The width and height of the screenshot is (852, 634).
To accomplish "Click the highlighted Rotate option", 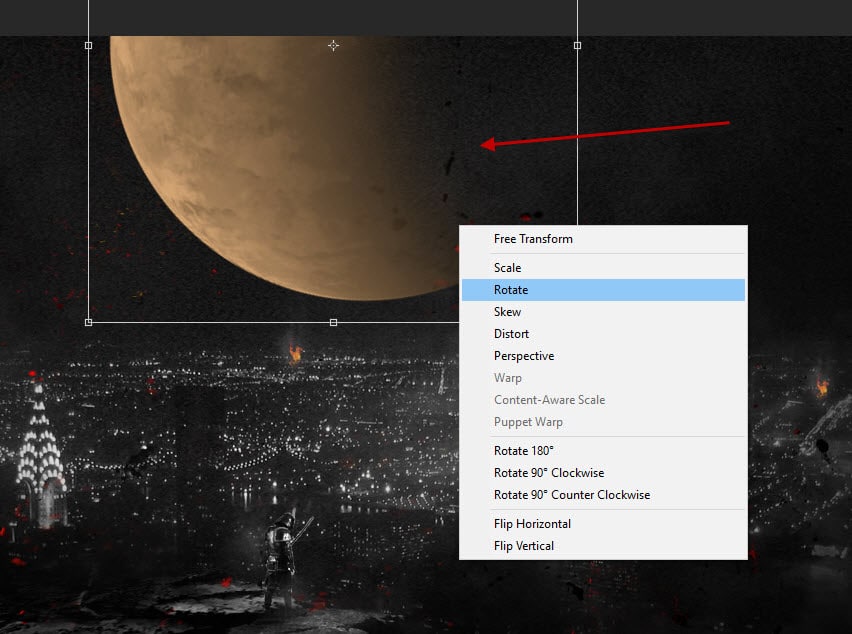I will tap(511, 290).
